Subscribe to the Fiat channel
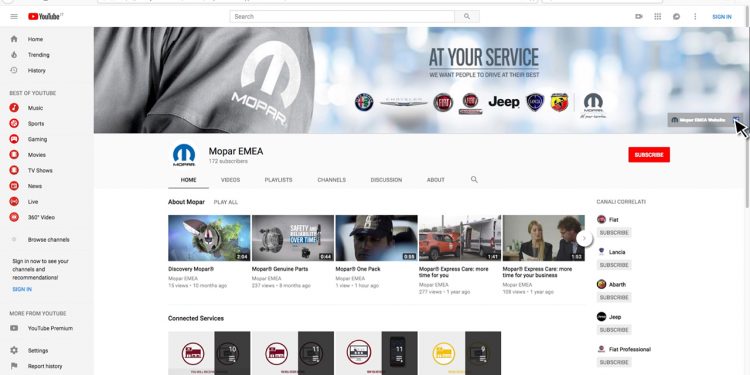 point(614,232)
